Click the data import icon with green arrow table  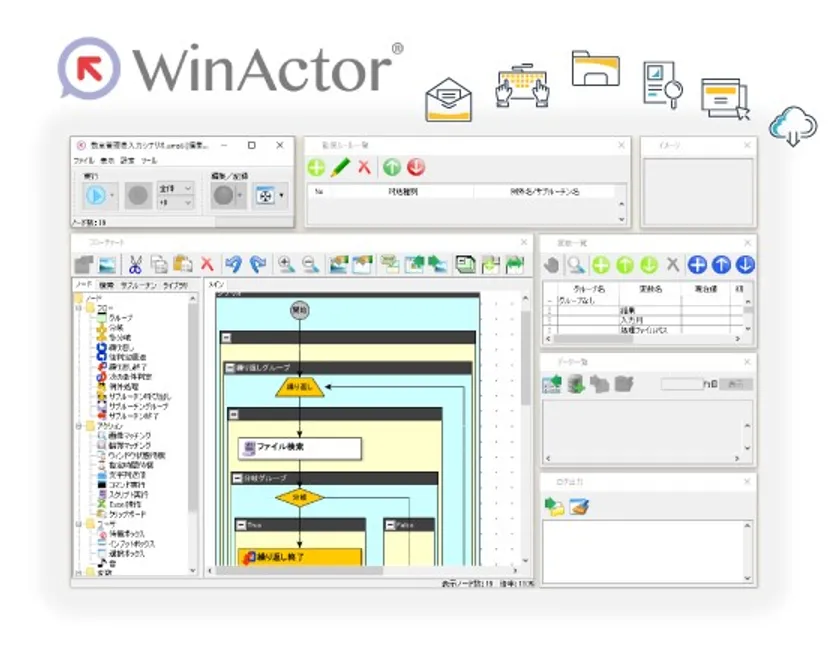[x=552, y=384]
